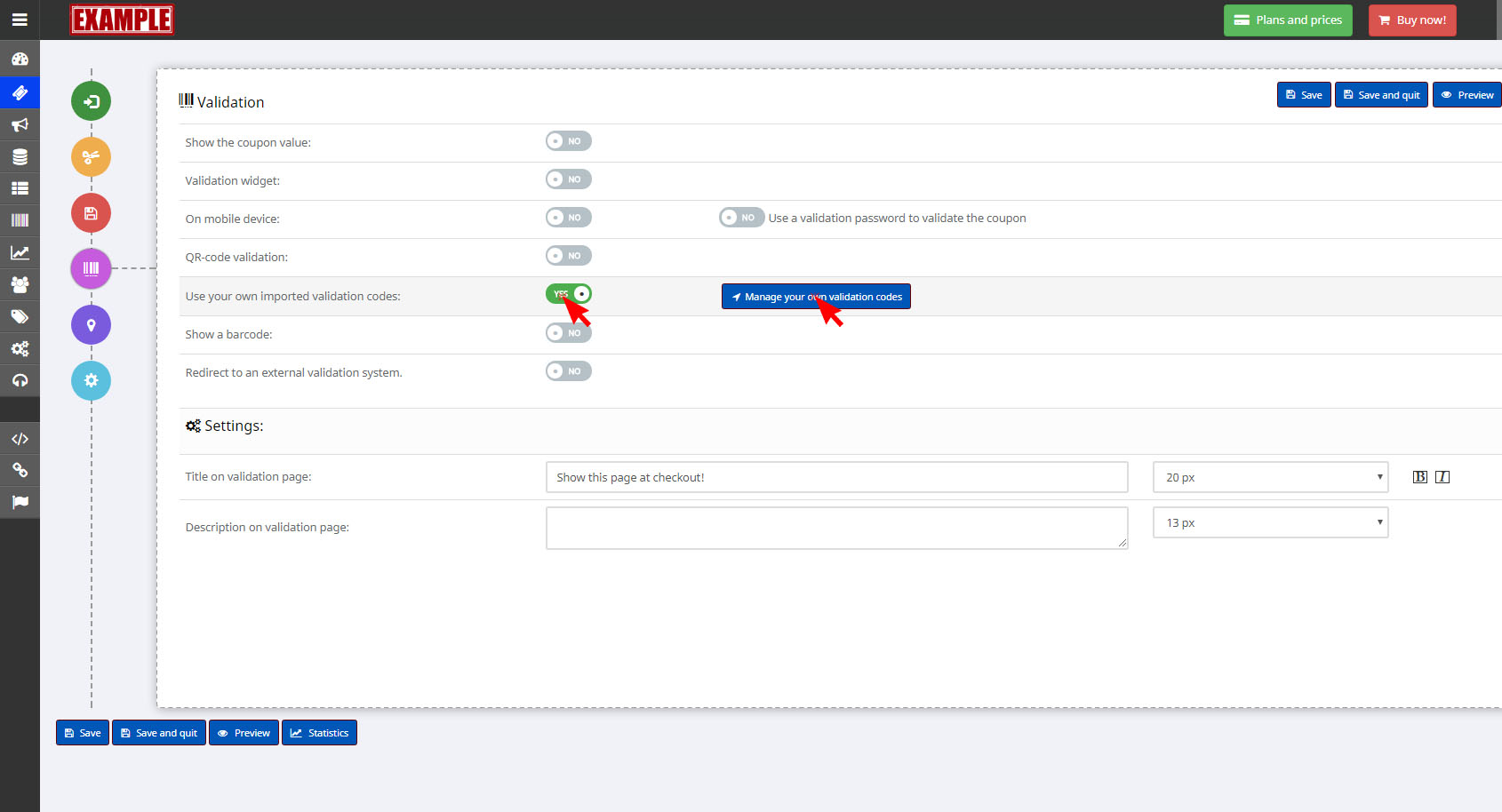Click the Plans and prices button

pos(1288,20)
